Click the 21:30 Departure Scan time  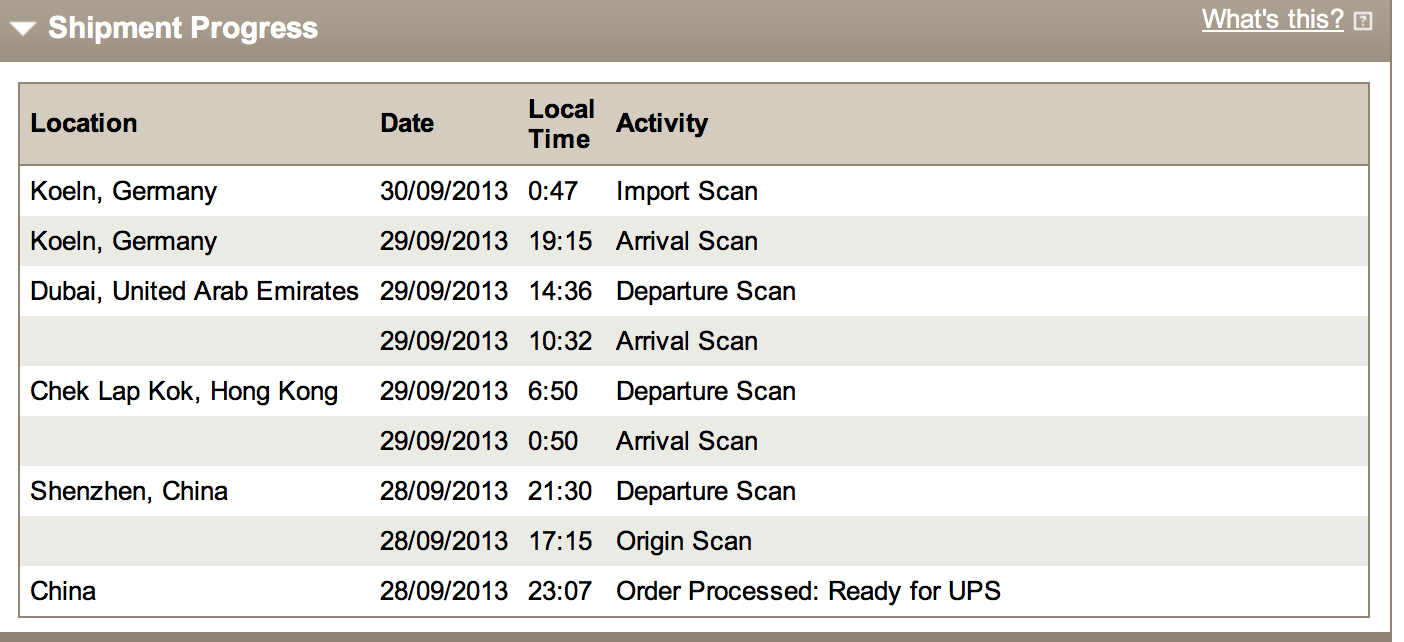tap(560, 491)
